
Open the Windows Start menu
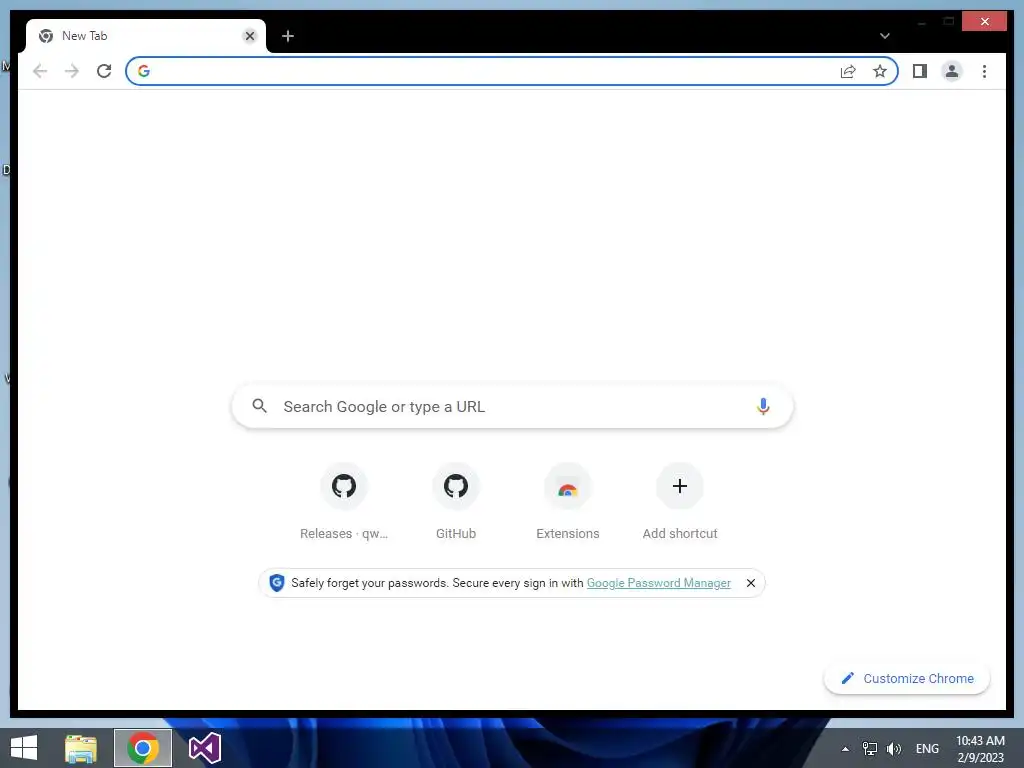[24, 748]
